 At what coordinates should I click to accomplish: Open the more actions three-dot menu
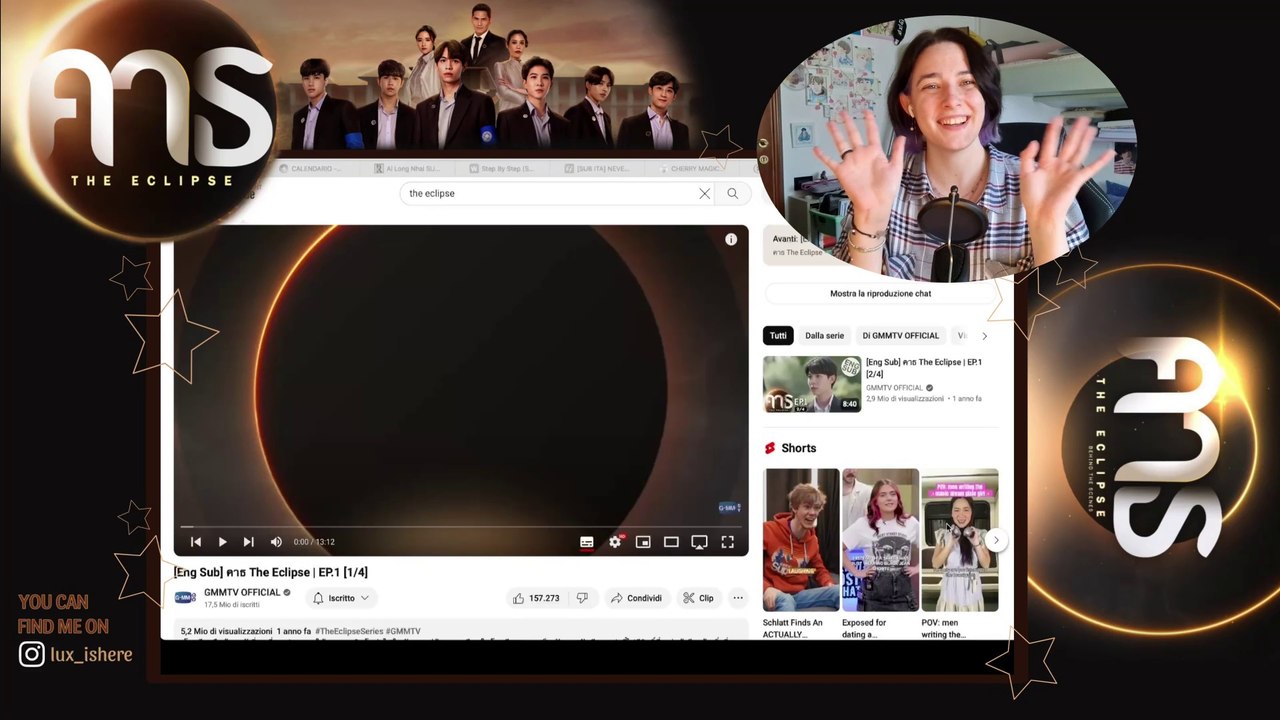[x=738, y=598]
